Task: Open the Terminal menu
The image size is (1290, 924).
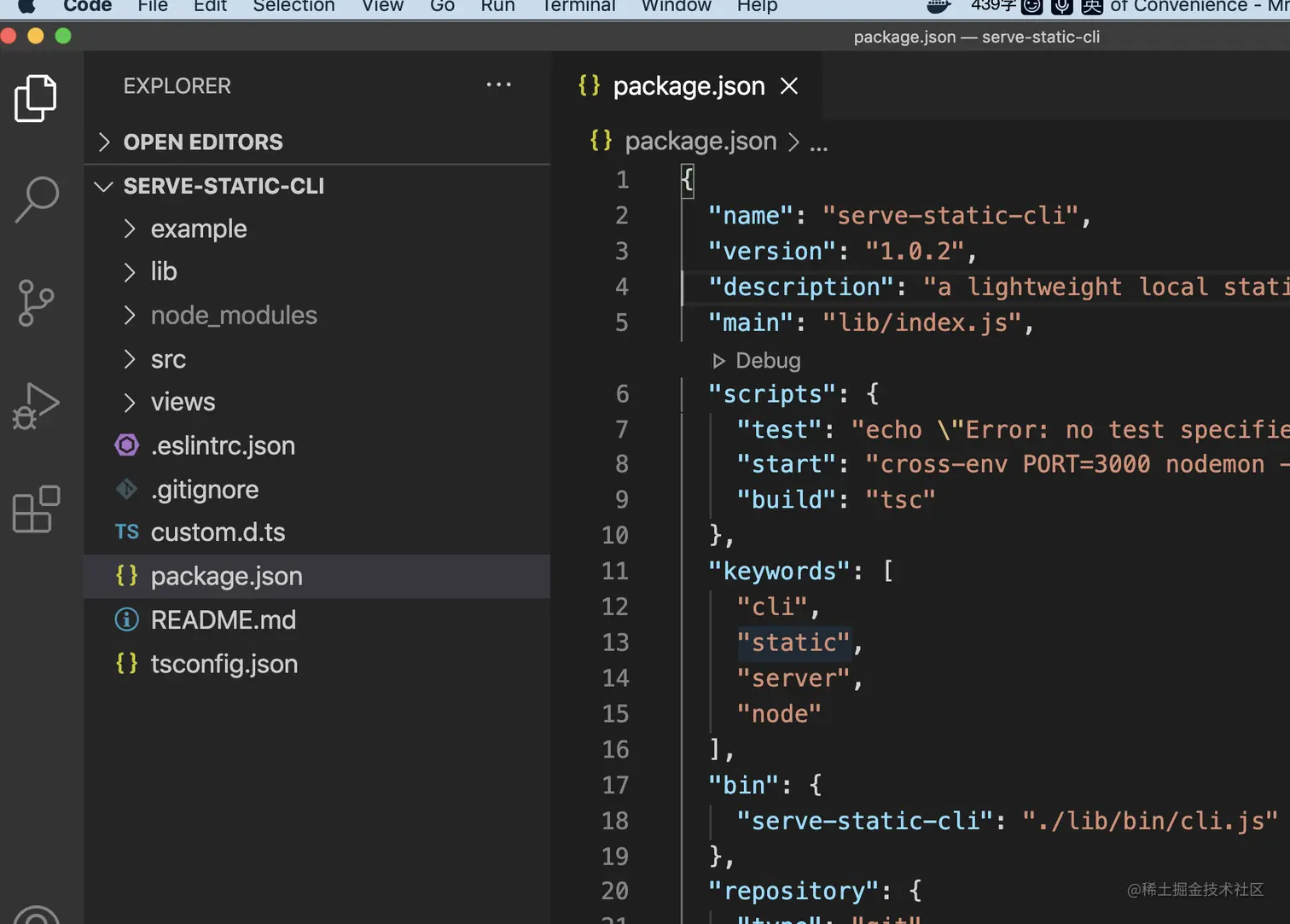Action: tap(578, 6)
